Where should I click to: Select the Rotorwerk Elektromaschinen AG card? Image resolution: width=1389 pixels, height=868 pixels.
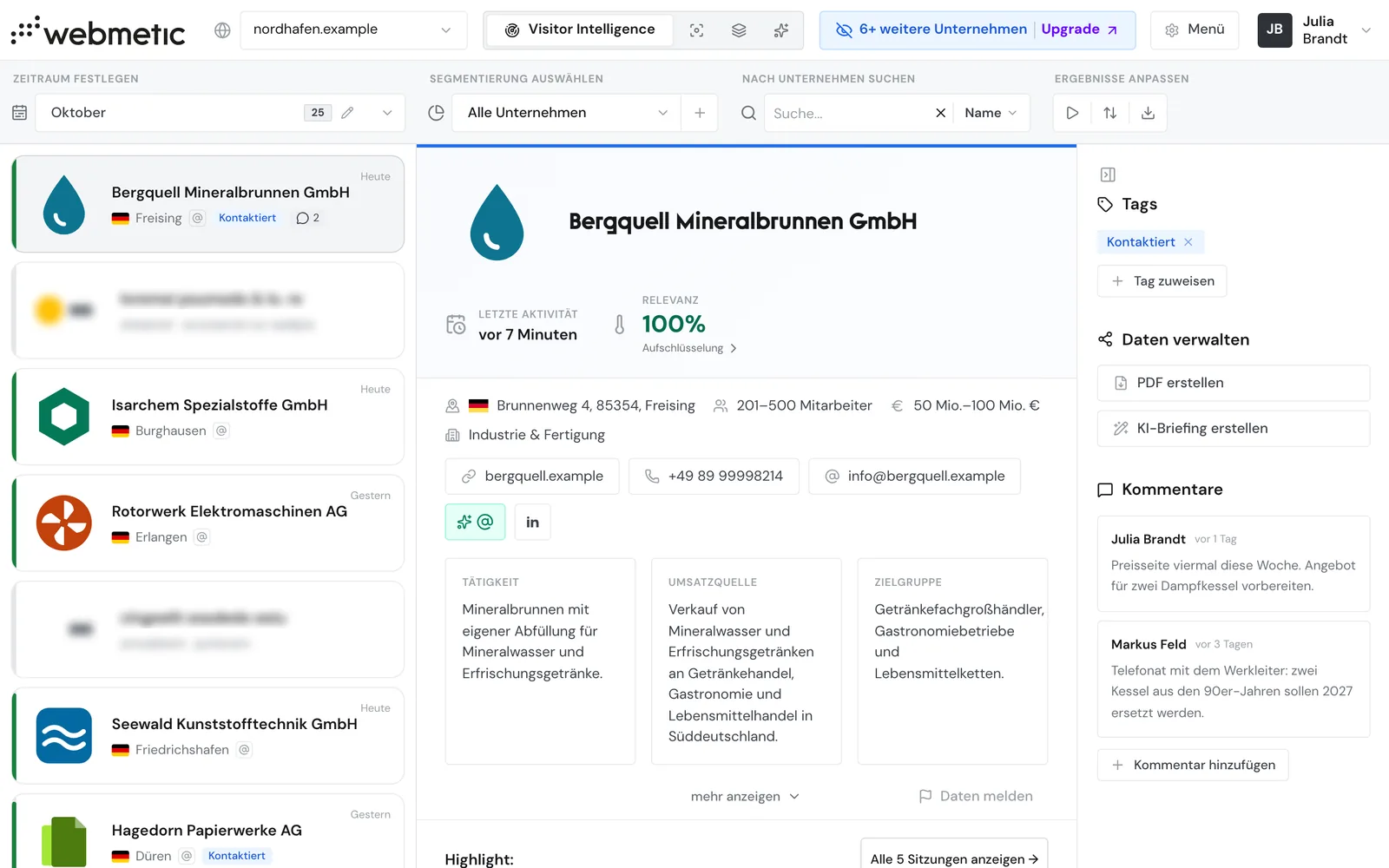[208, 523]
